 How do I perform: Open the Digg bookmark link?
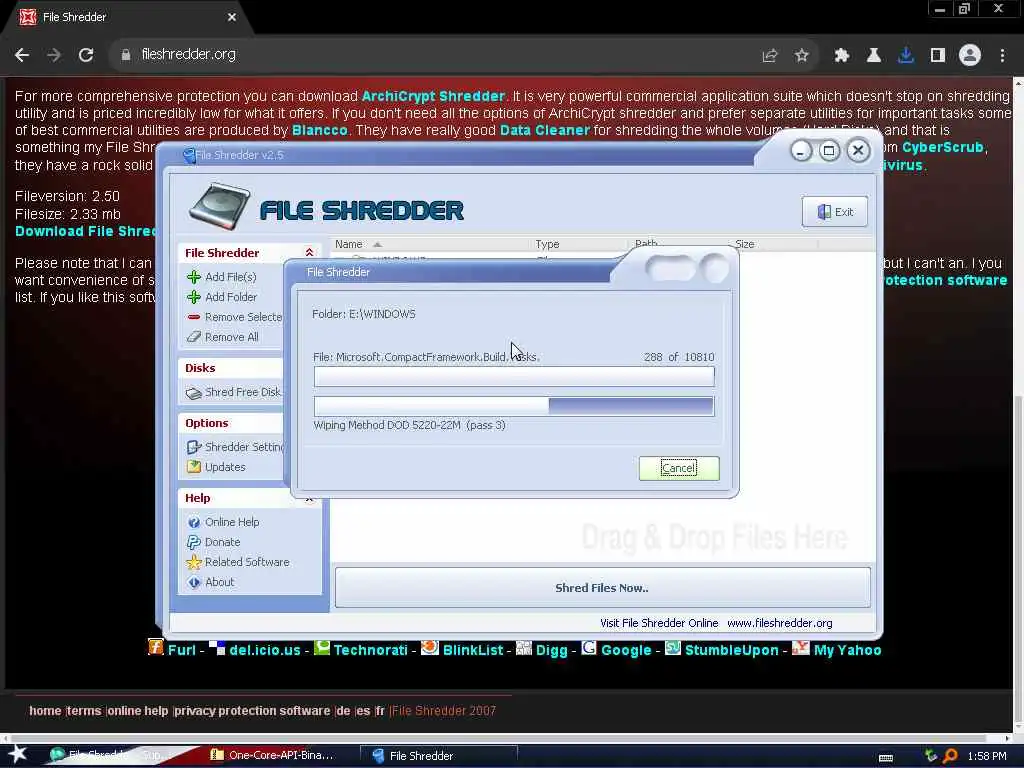click(x=551, y=650)
